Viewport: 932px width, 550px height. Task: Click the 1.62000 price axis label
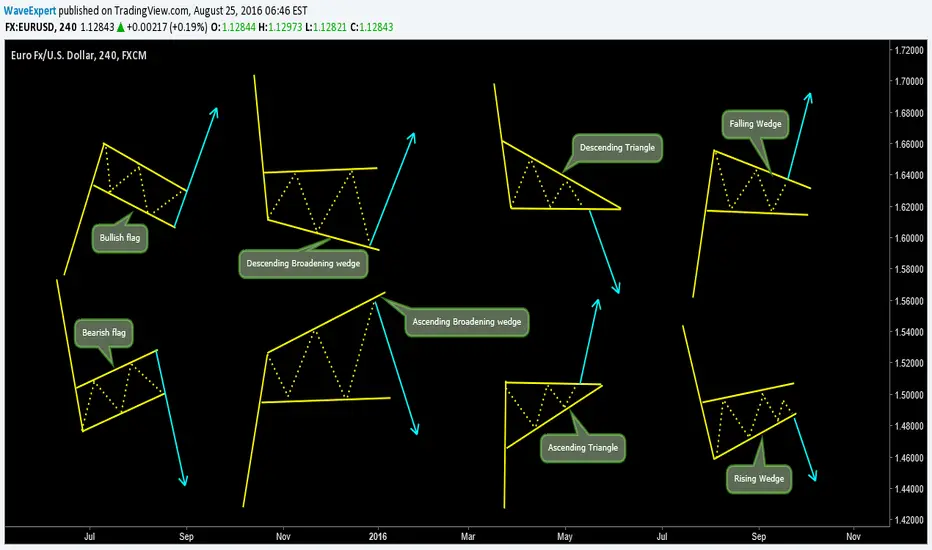pos(909,208)
